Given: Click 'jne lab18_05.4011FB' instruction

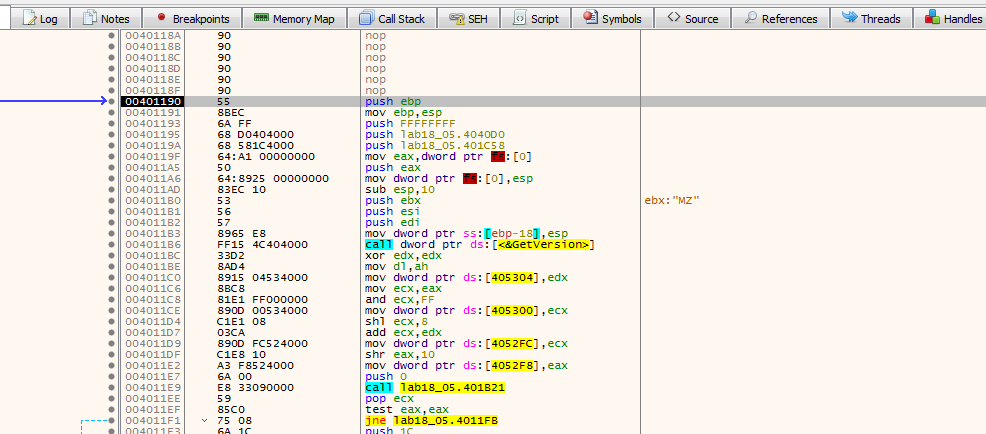Looking at the screenshot, I should point(431,421).
